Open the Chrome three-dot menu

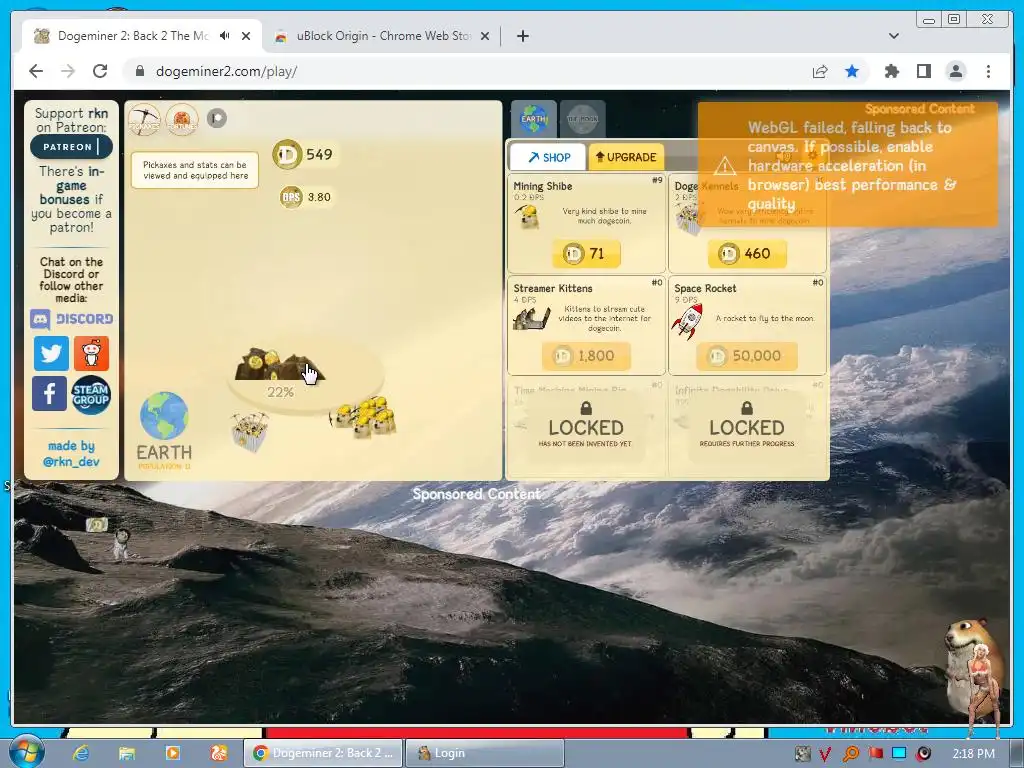988,71
